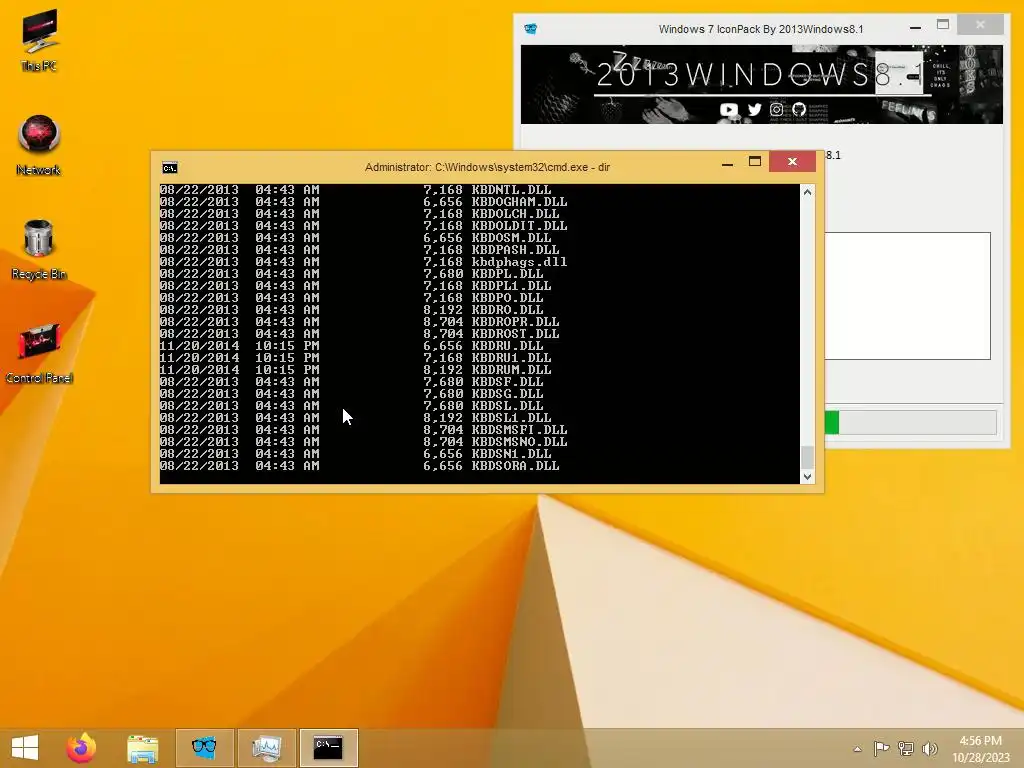Switch to the Task Manager taskbar button
Viewport: 1024px width, 768px height.
266,748
